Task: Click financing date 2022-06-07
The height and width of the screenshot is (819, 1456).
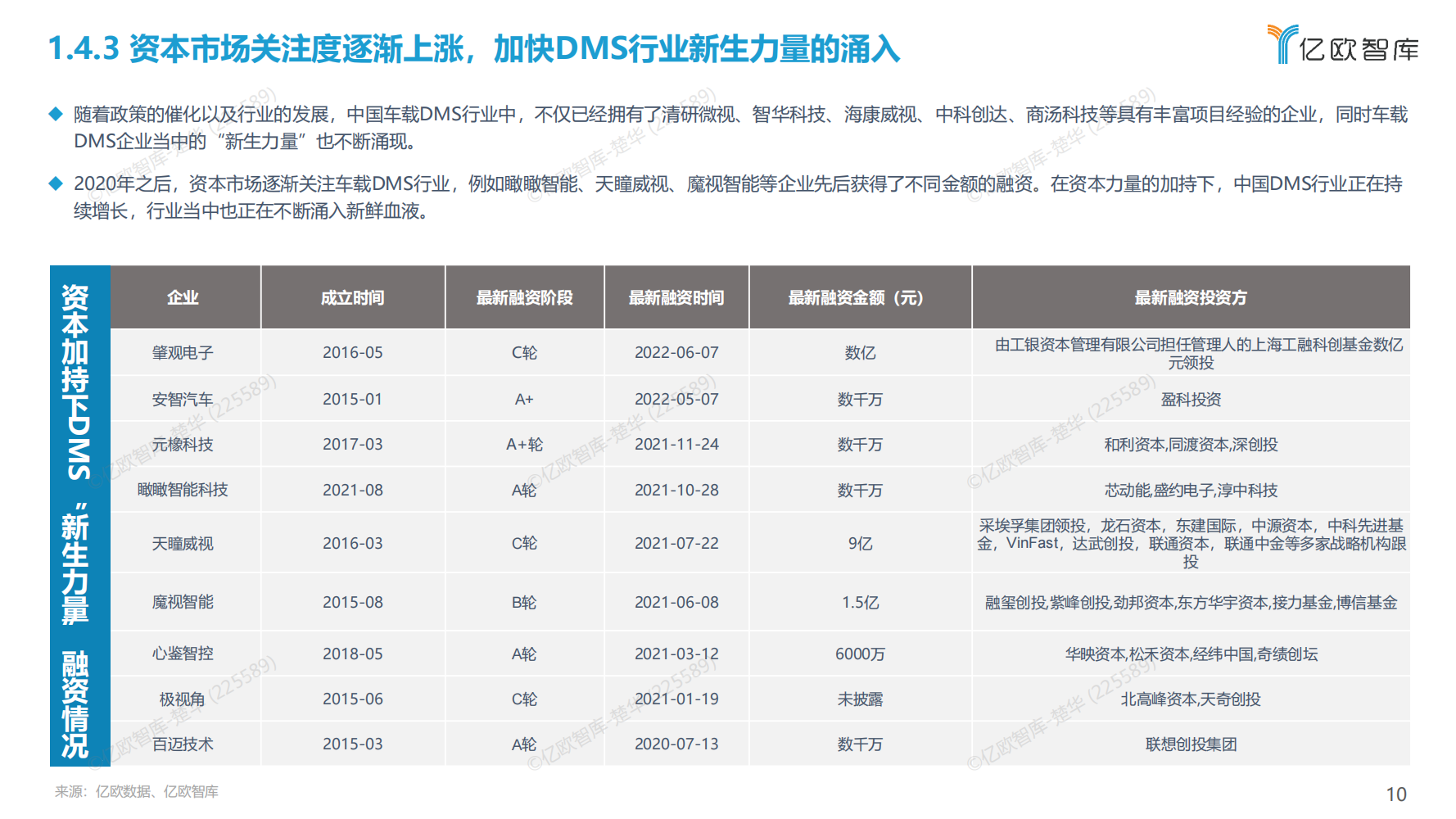Action: (676, 353)
